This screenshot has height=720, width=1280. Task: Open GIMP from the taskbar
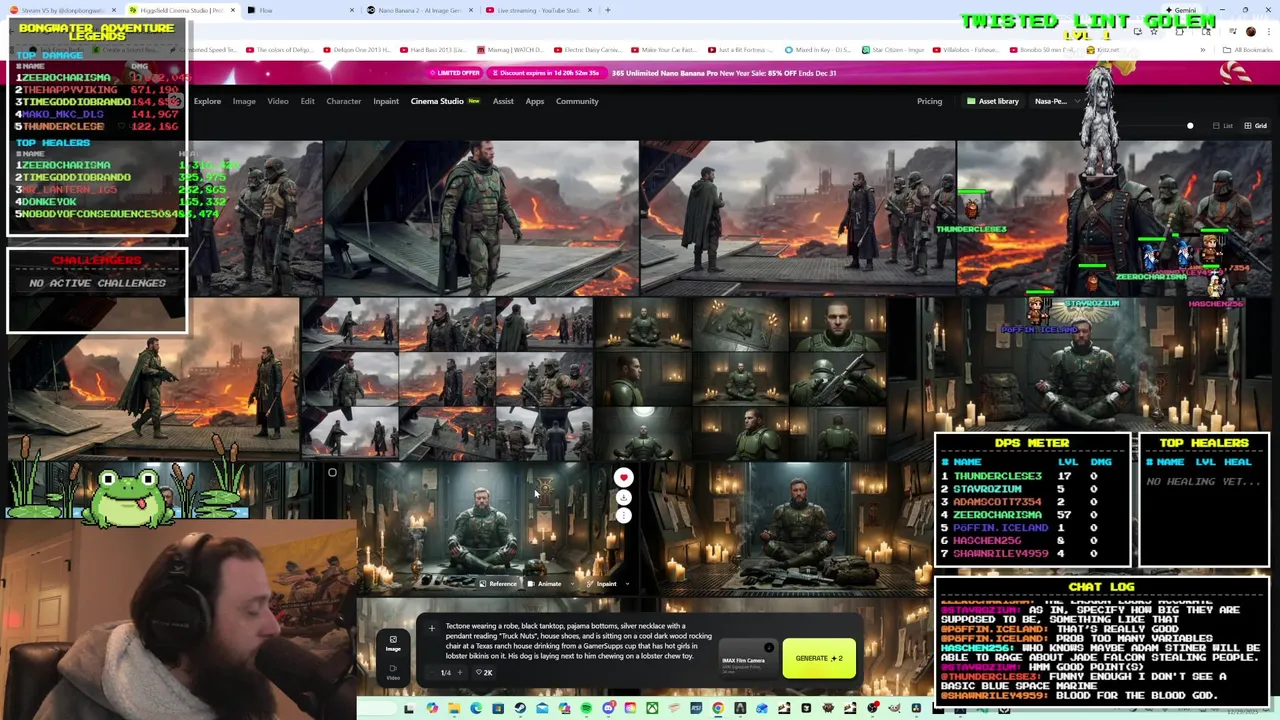[894, 709]
